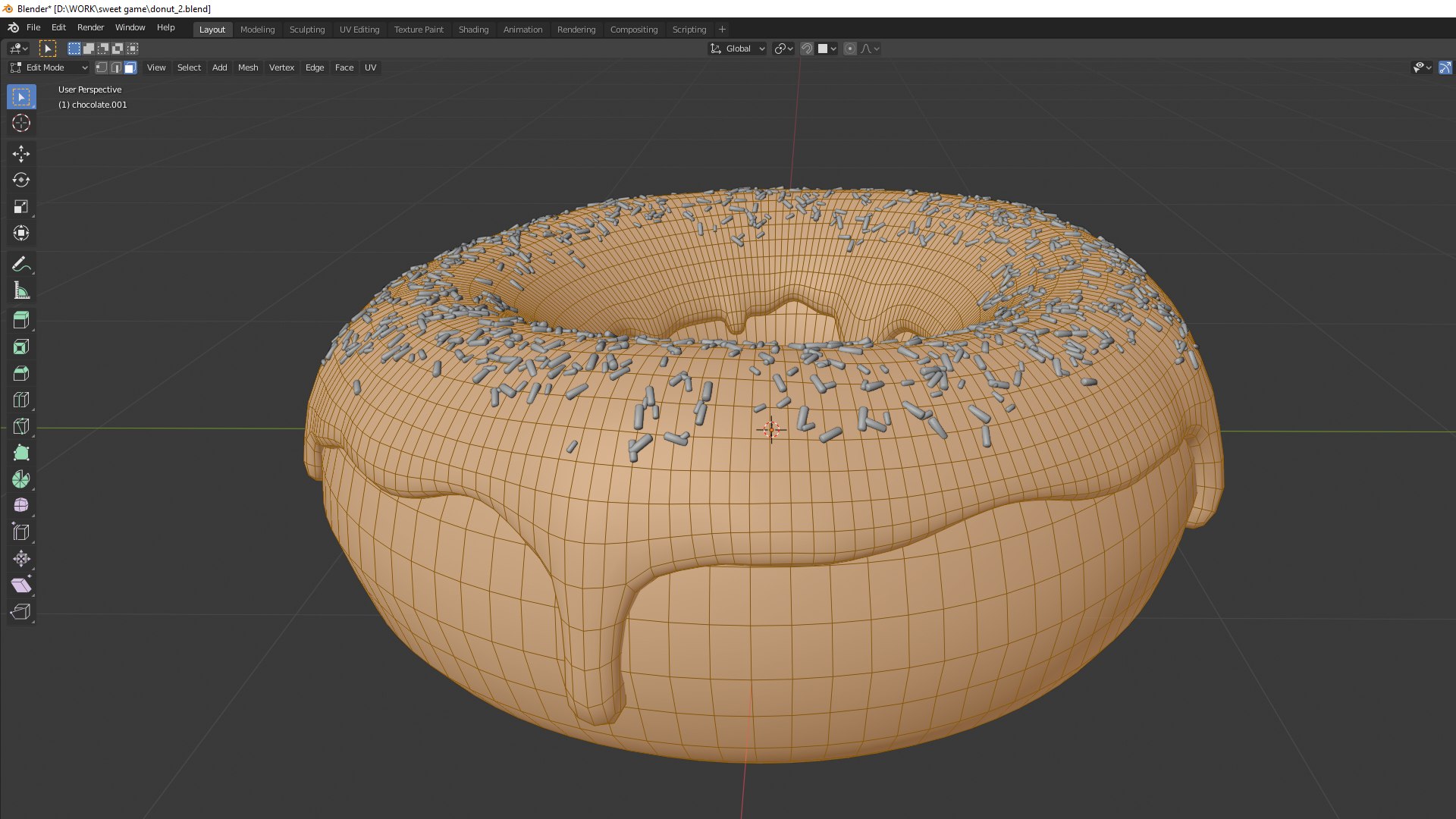Open the Global transform orientation dropdown
The width and height of the screenshot is (1456, 819).
coord(737,49)
